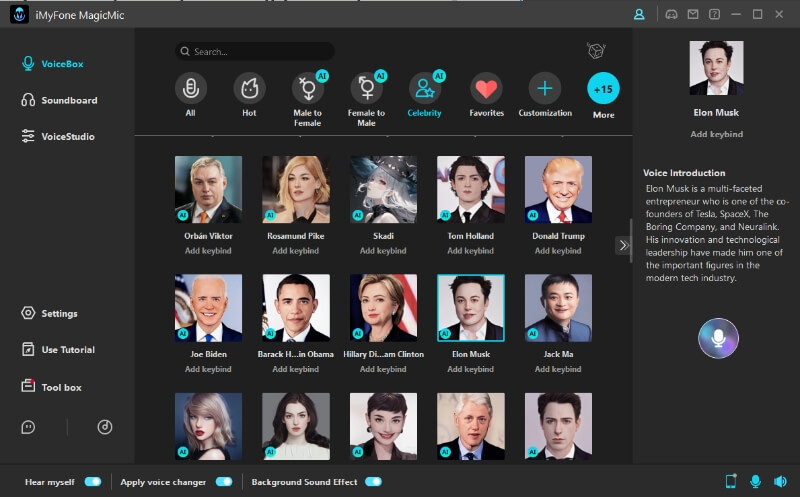Select the Barack Obama voice

296,308
